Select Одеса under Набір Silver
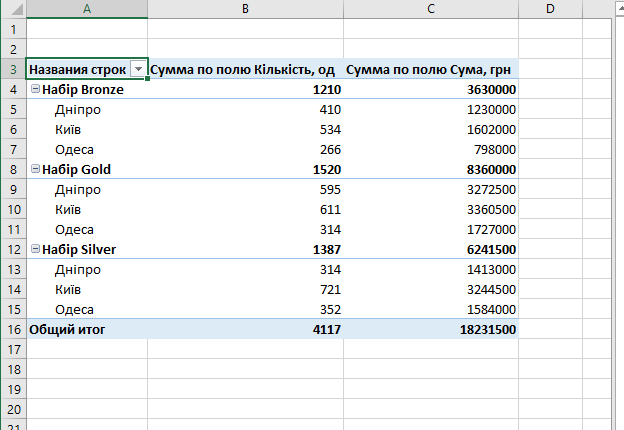 (x=87, y=309)
